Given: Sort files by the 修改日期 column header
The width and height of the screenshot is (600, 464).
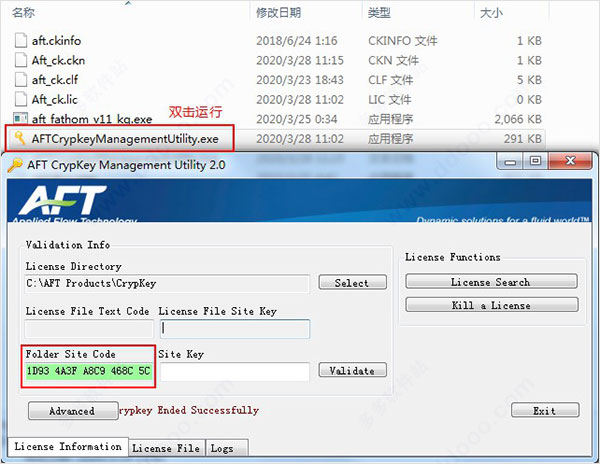Looking at the screenshot, I should pyautogui.click(x=279, y=13).
